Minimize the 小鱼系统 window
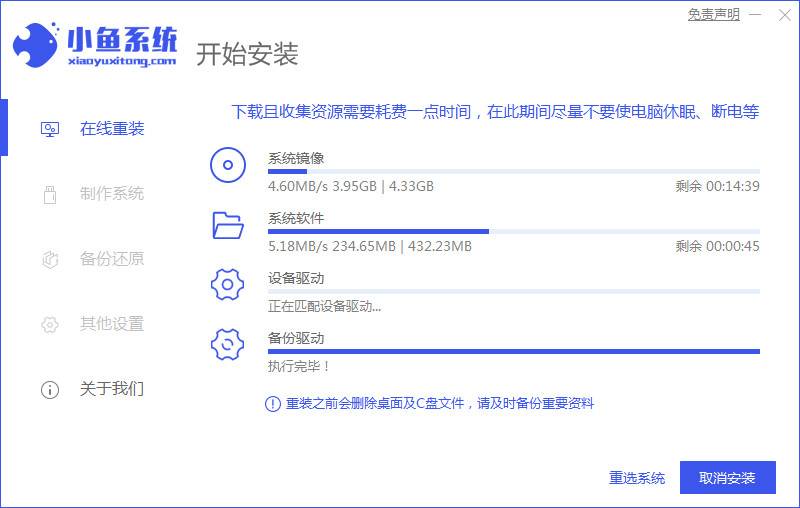The height and width of the screenshot is (508, 800). [x=756, y=15]
